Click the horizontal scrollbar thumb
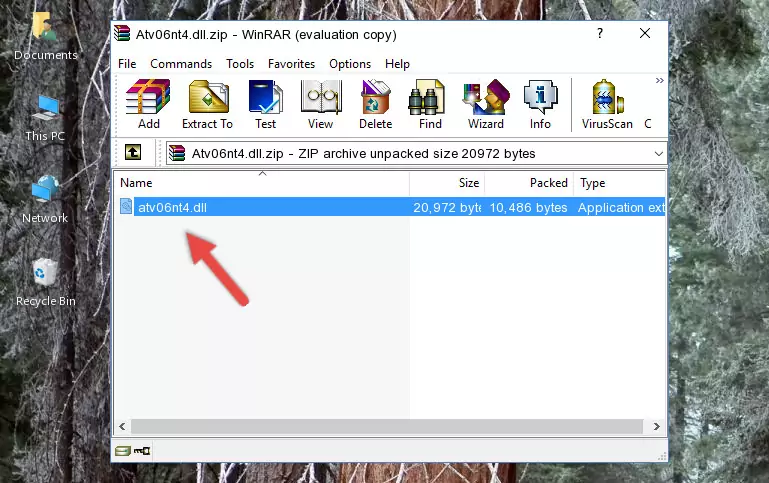This screenshot has height=483, width=769. (x=387, y=427)
